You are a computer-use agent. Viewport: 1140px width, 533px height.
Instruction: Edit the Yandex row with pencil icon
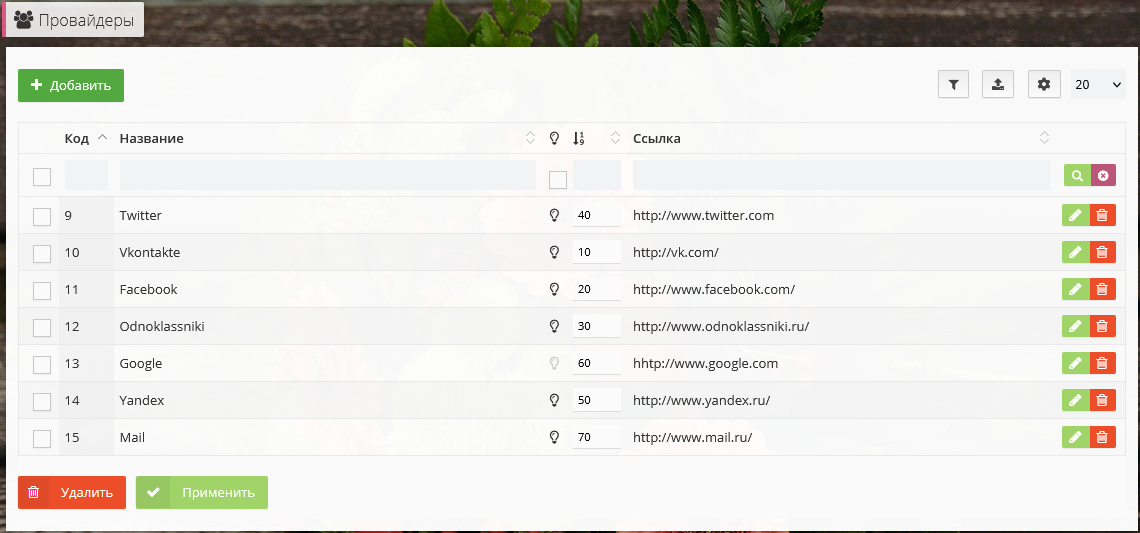[1075, 401]
